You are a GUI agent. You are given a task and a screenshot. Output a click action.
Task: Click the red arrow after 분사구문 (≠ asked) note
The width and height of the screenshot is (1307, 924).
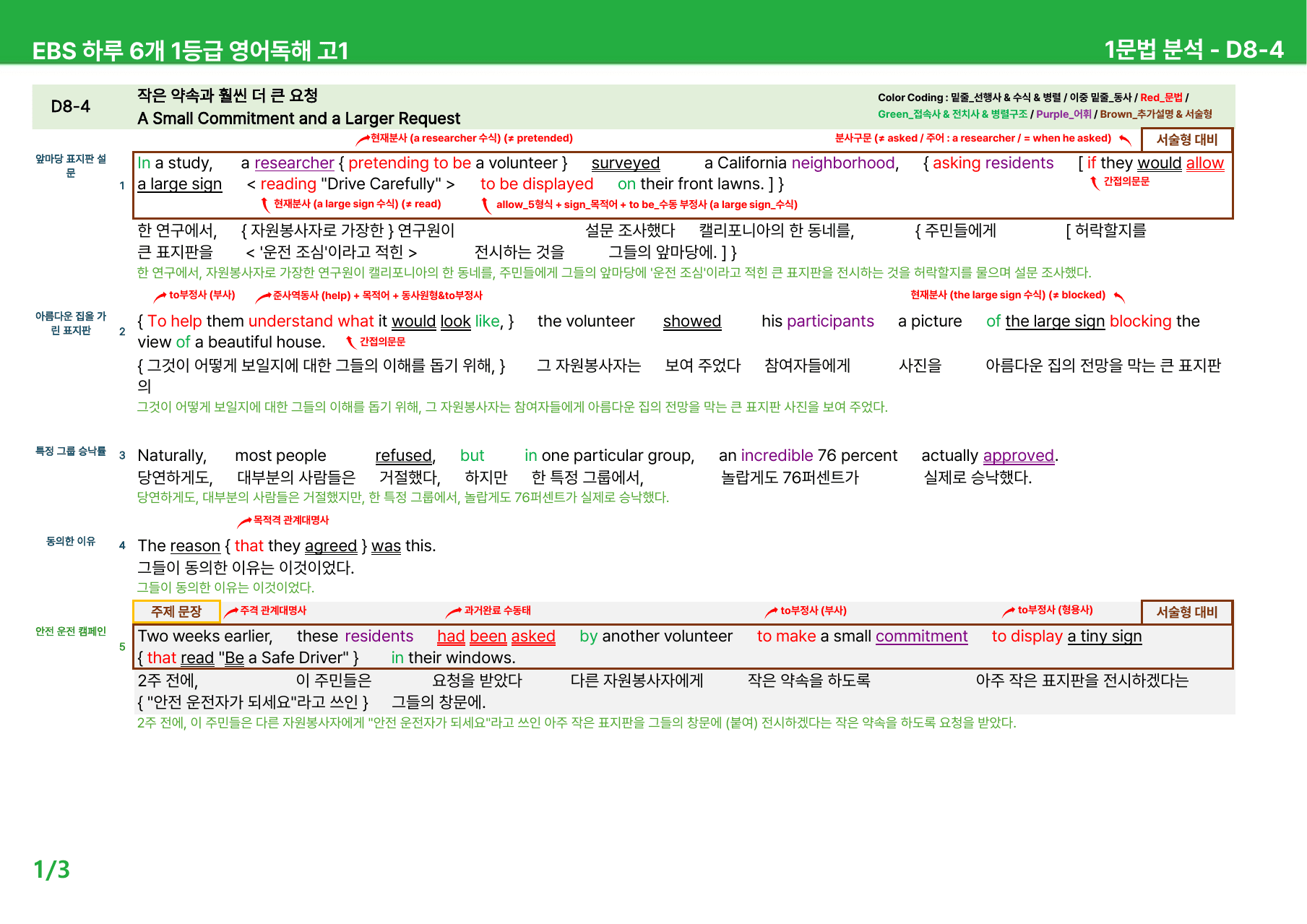coord(1125,139)
